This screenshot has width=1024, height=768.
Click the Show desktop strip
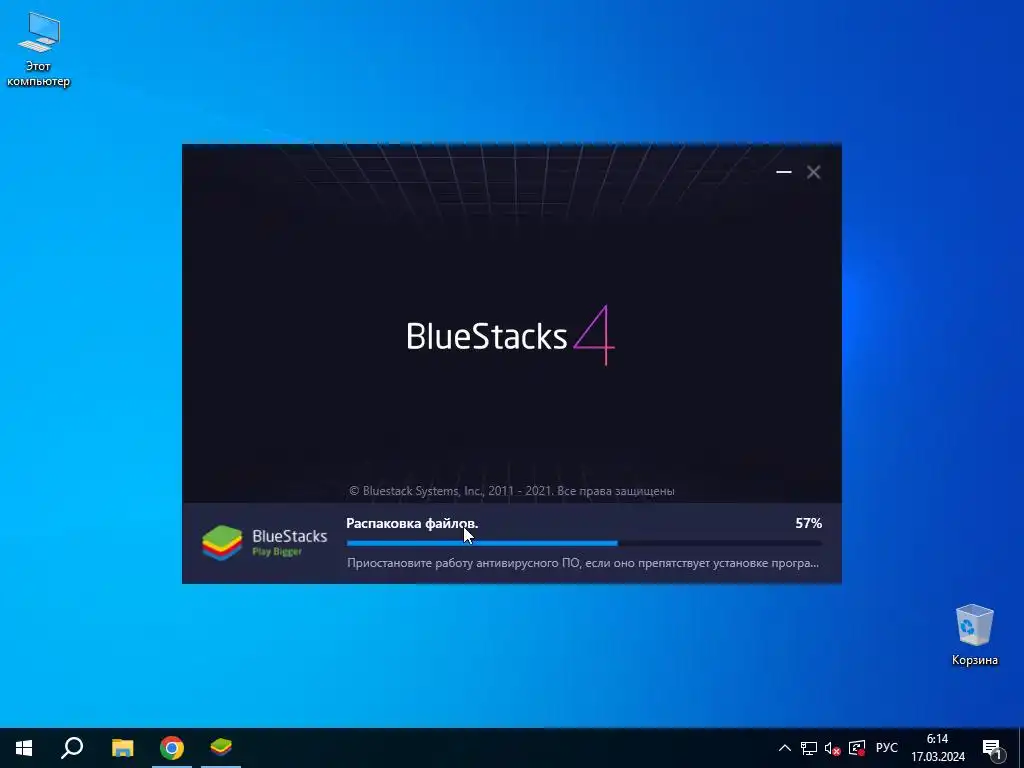(x=1021, y=748)
